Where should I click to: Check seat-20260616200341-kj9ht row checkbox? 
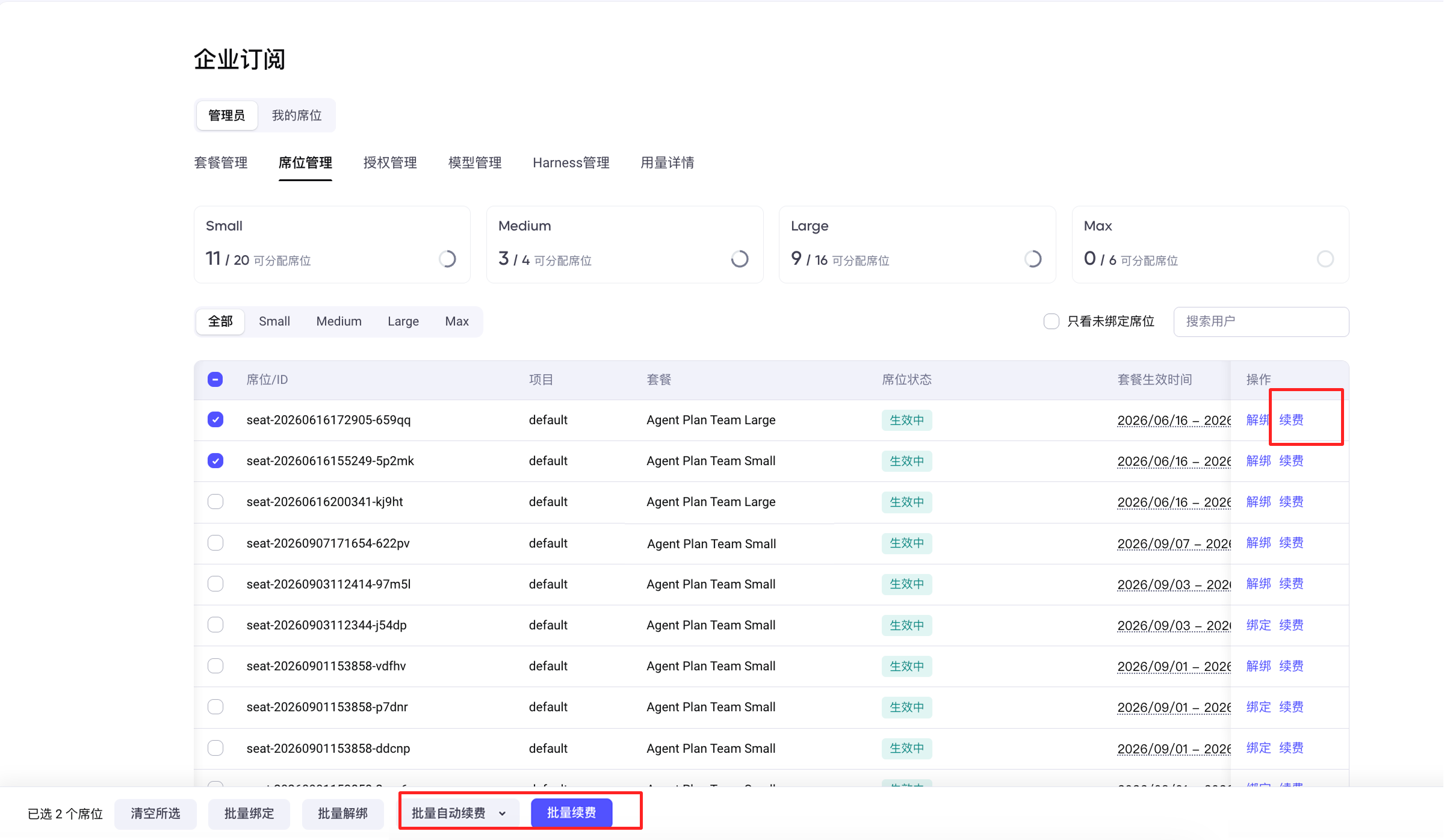click(x=215, y=501)
